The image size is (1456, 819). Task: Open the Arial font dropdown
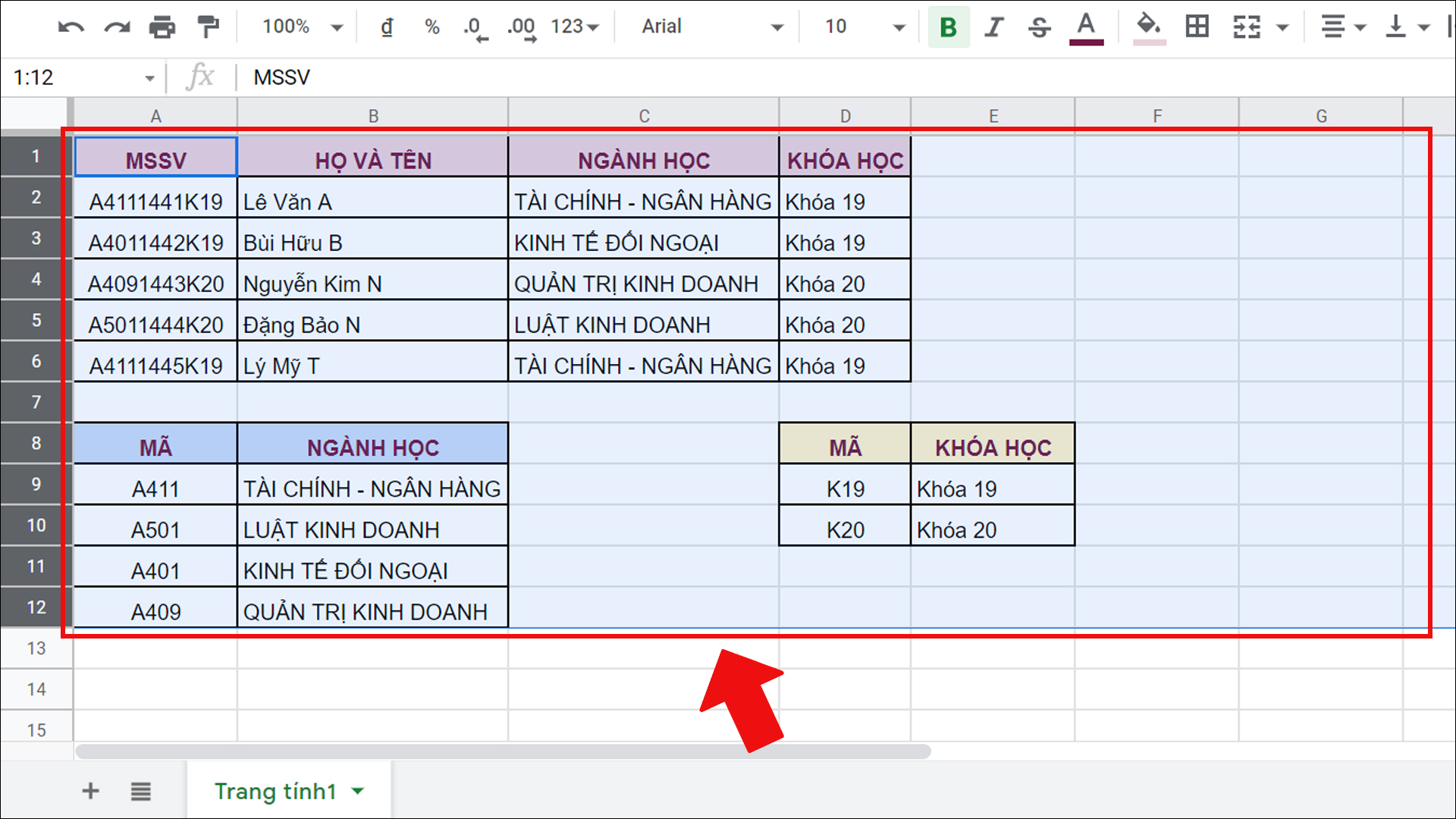click(711, 27)
